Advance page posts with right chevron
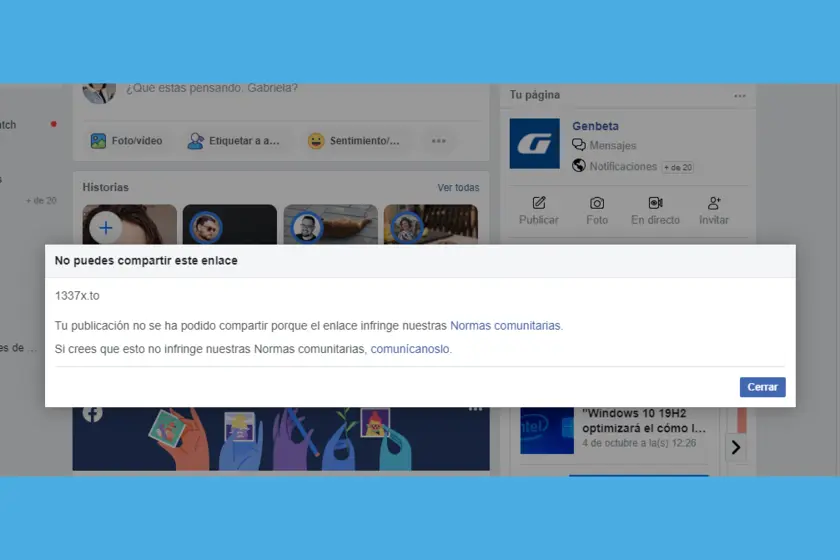Screen dimensions: 840x560 point(736,447)
